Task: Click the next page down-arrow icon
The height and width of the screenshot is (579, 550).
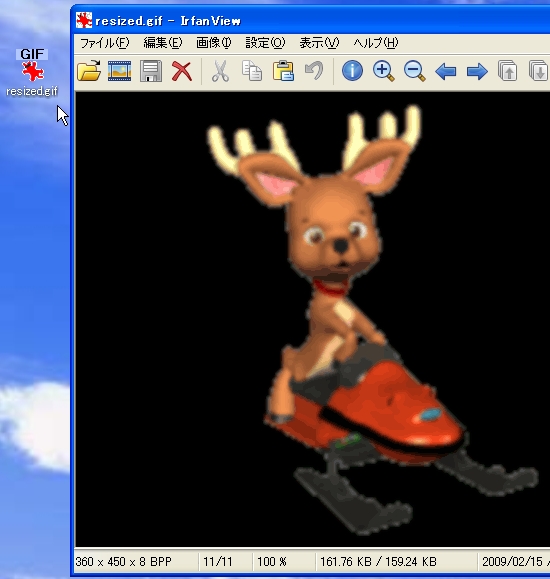Action: 538,71
